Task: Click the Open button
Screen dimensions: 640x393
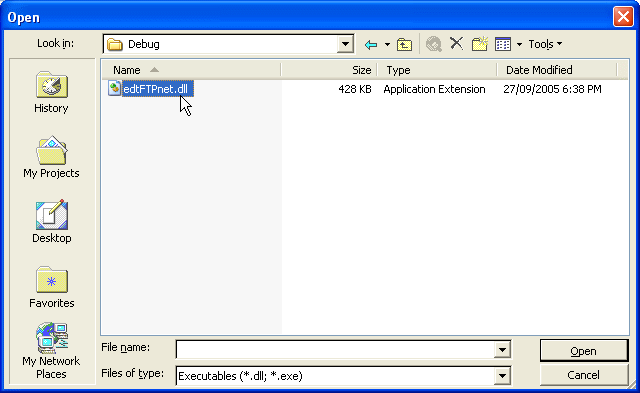Action: (x=584, y=351)
